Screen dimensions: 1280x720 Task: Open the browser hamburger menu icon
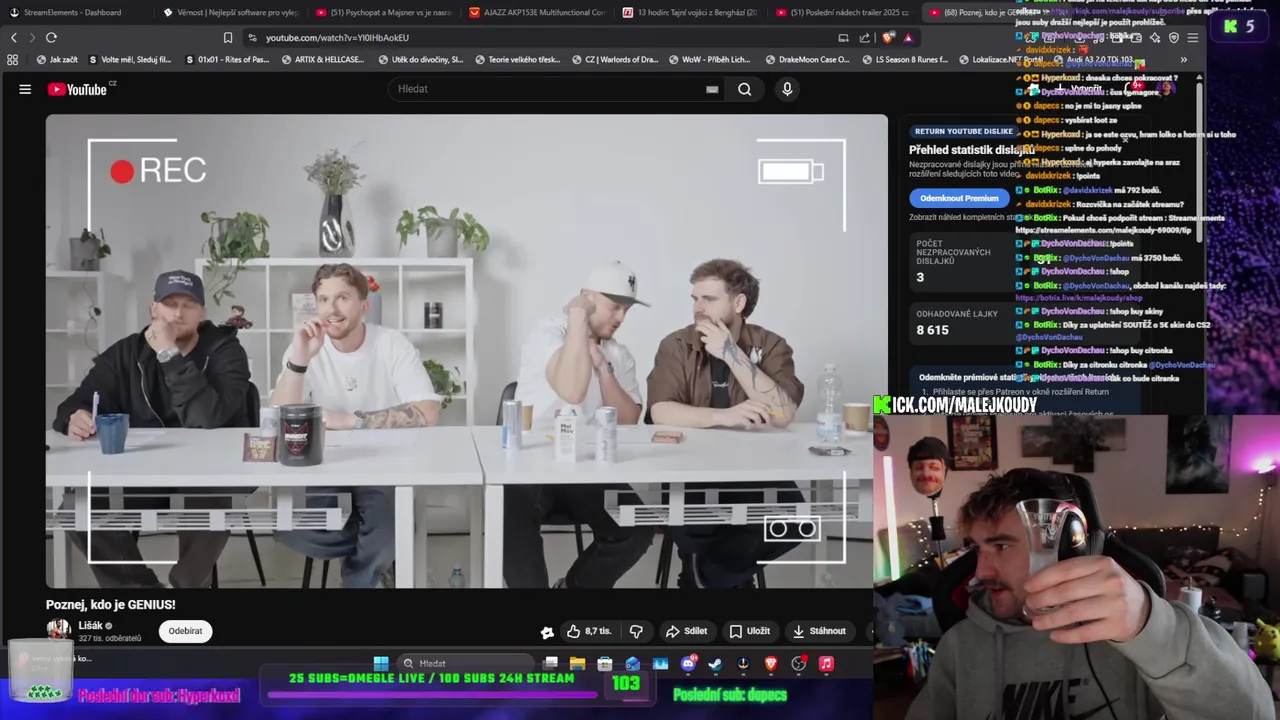click(1192, 38)
